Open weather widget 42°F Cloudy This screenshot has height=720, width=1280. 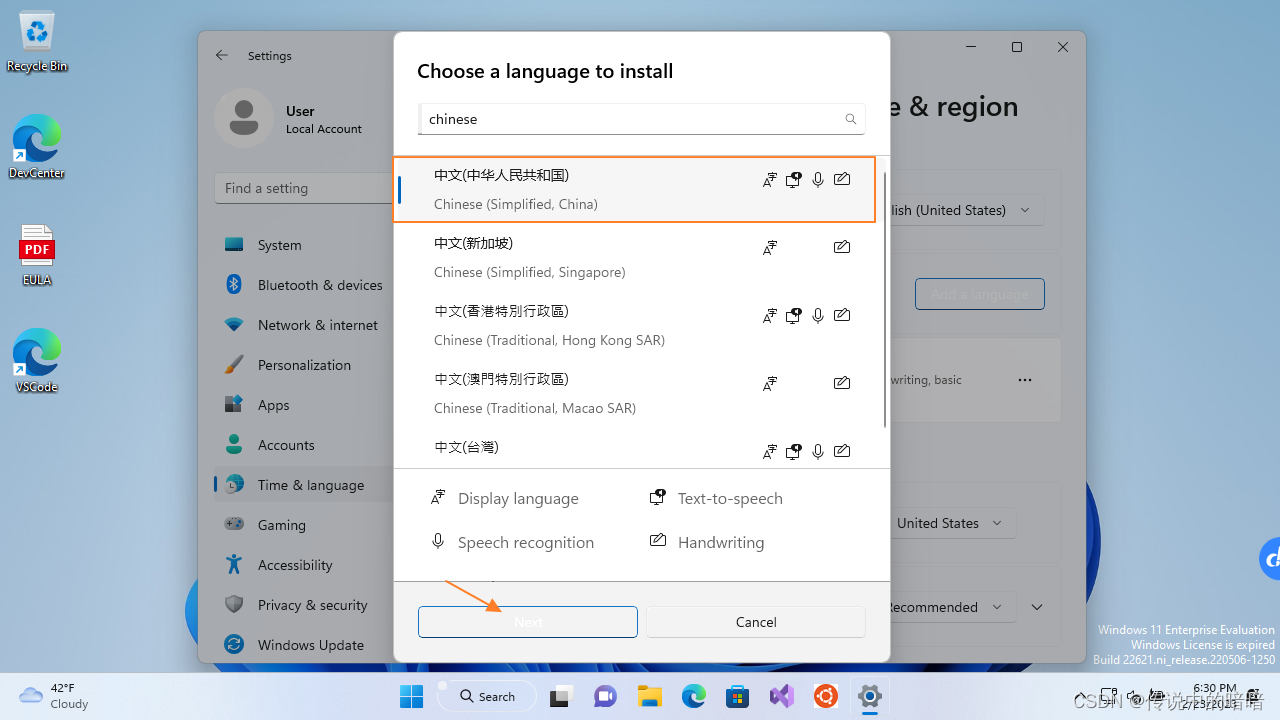click(55, 696)
